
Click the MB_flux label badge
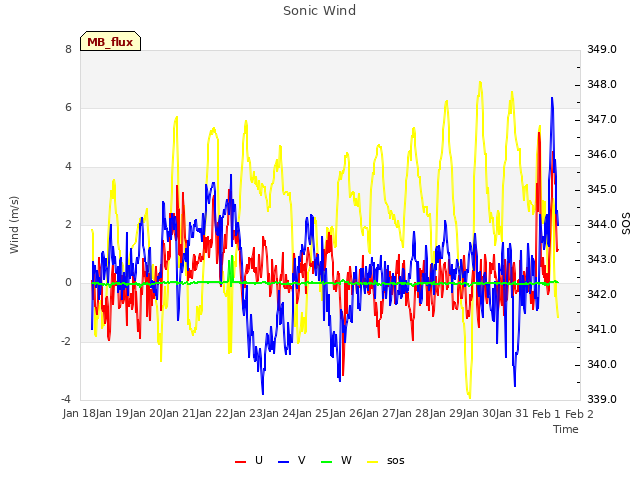(110, 41)
